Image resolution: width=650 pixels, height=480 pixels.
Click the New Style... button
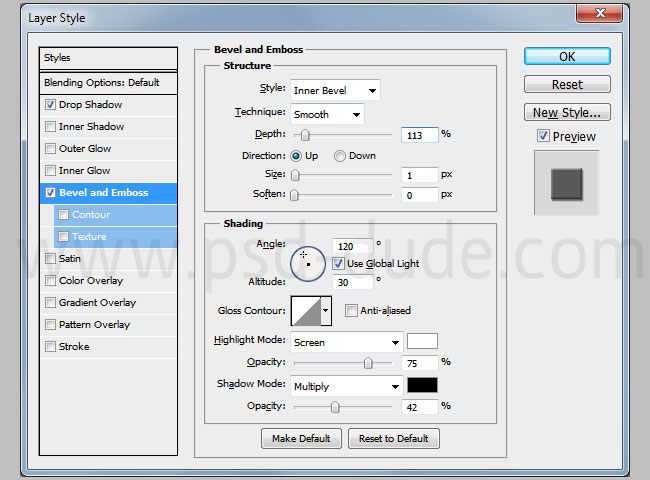point(567,112)
